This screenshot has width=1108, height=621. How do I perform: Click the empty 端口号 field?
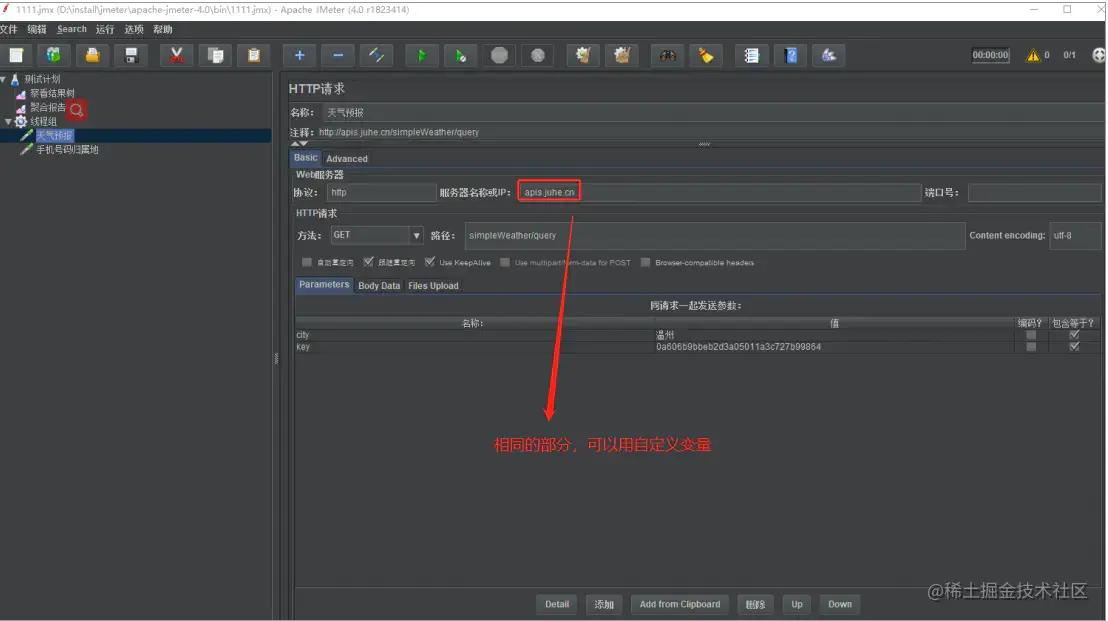coord(1035,192)
